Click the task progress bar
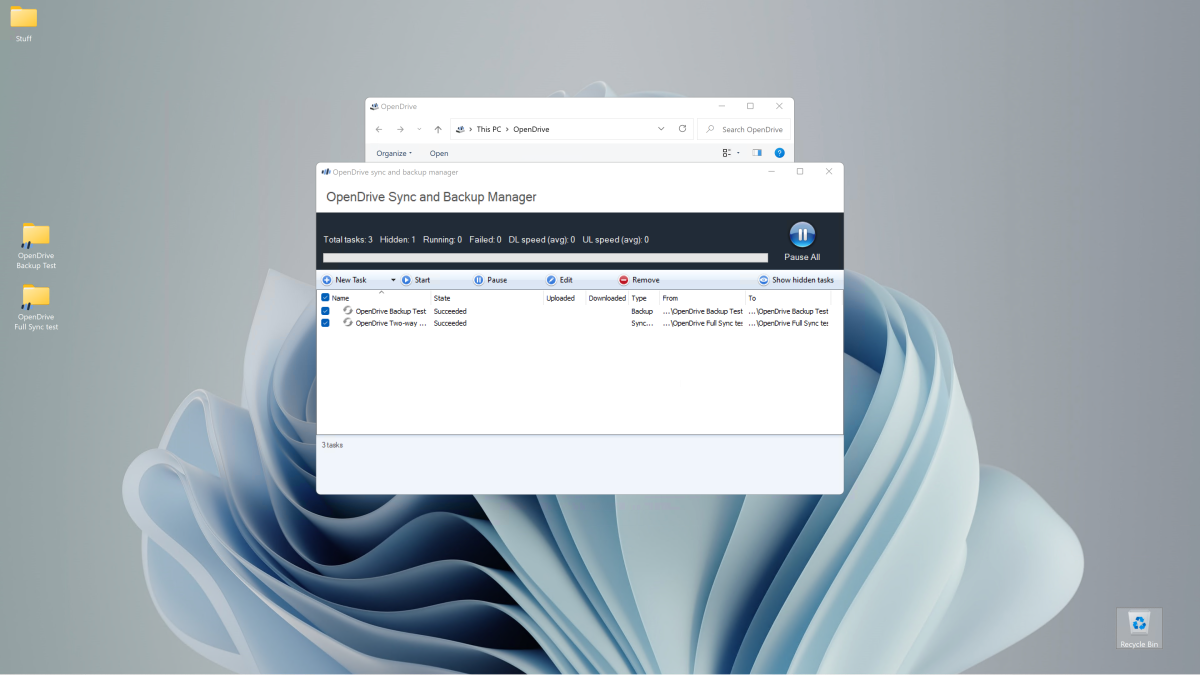1200x675 pixels. (x=545, y=258)
